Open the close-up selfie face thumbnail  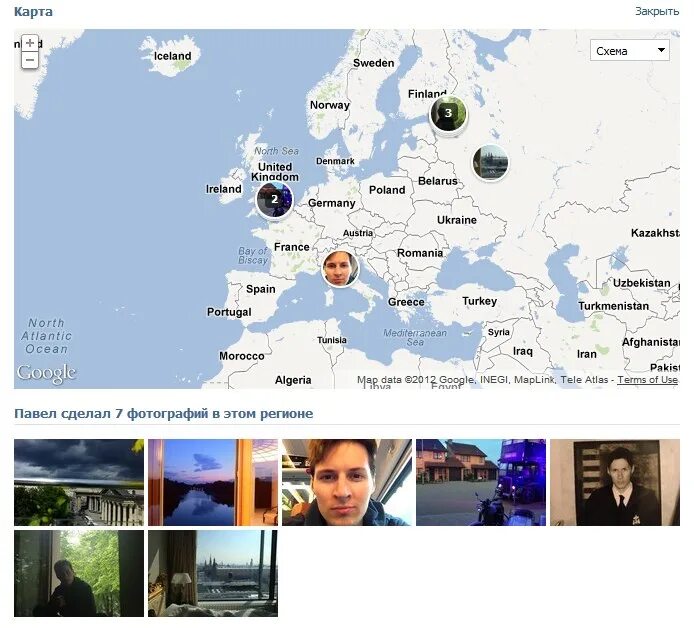pyautogui.click(x=347, y=482)
